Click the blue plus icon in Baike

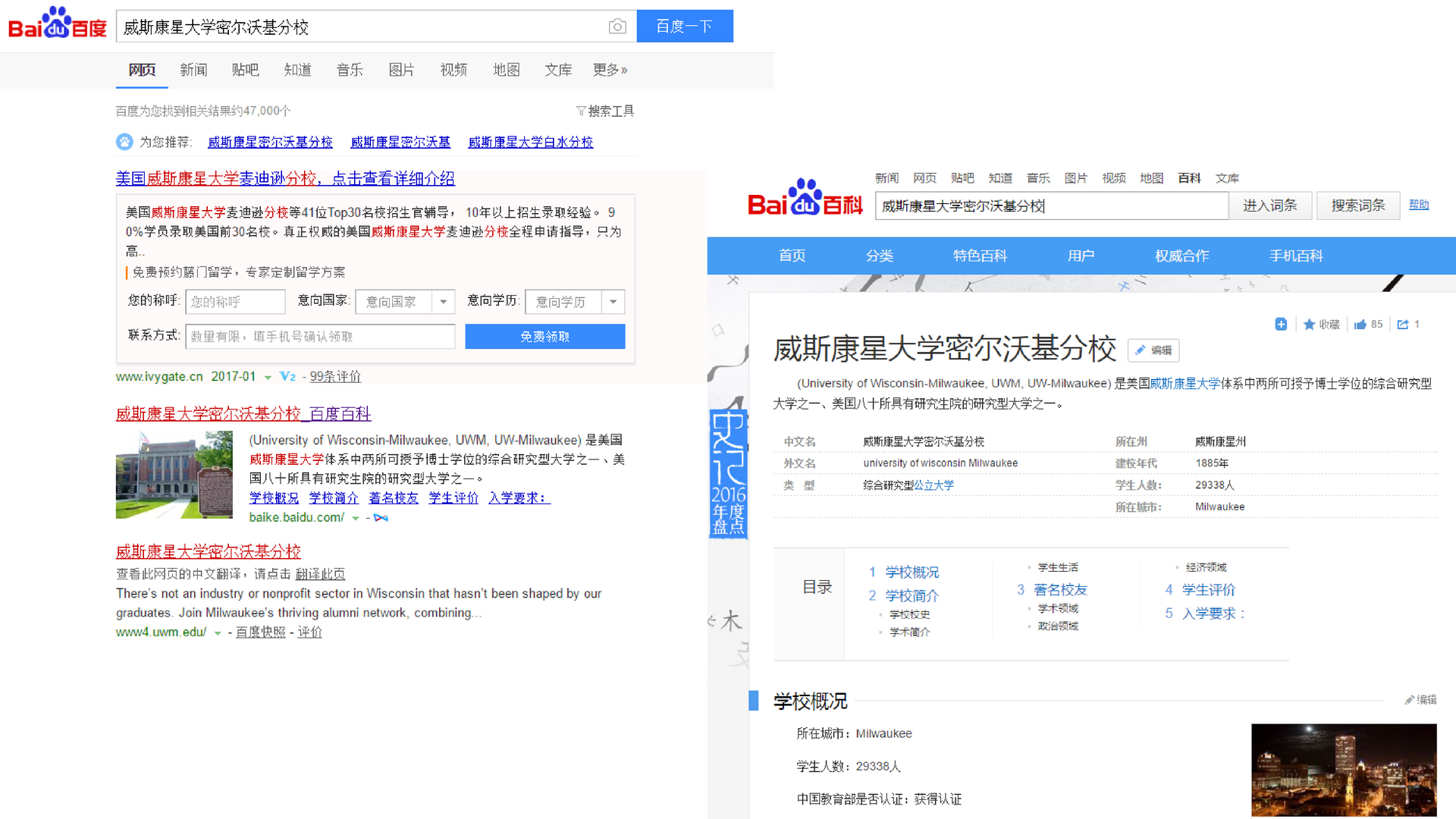[x=1281, y=325]
